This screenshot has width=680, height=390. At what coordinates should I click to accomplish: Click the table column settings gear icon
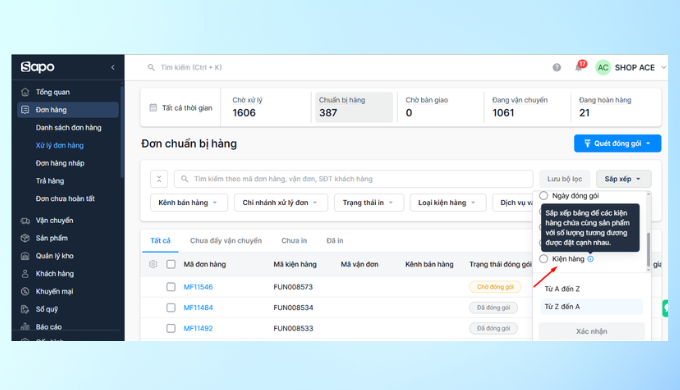pos(153,264)
